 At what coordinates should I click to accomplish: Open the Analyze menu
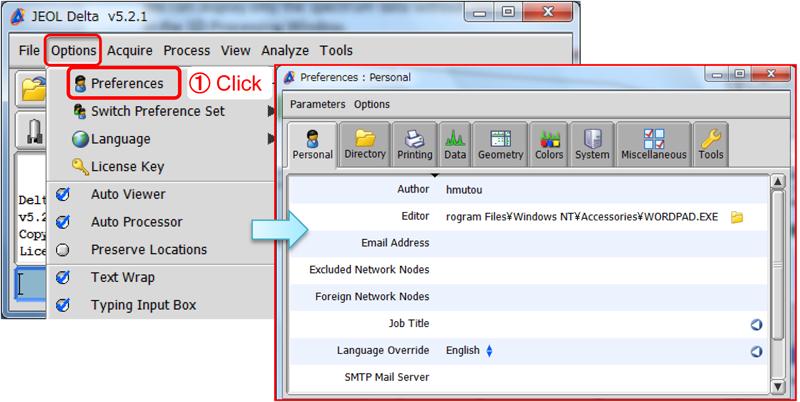[285, 51]
